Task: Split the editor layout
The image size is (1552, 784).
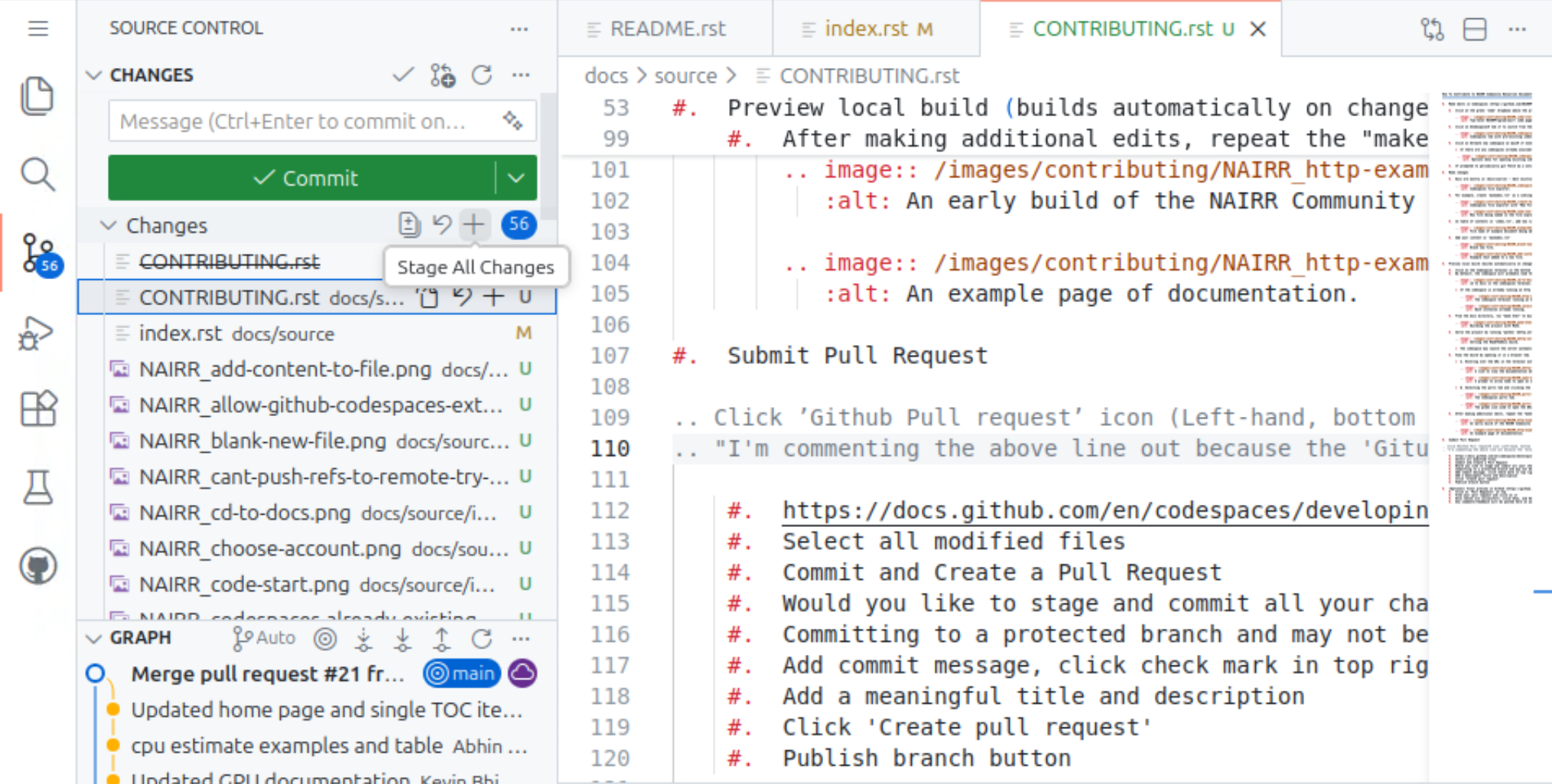Action: pyautogui.click(x=1475, y=29)
